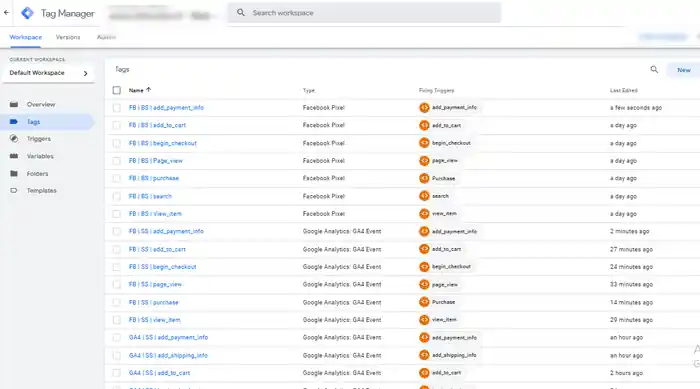This screenshot has width=700, height=389.
Task: Check the FB | BS | begin_checkout row checkbox
Action: click(x=117, y=143)
